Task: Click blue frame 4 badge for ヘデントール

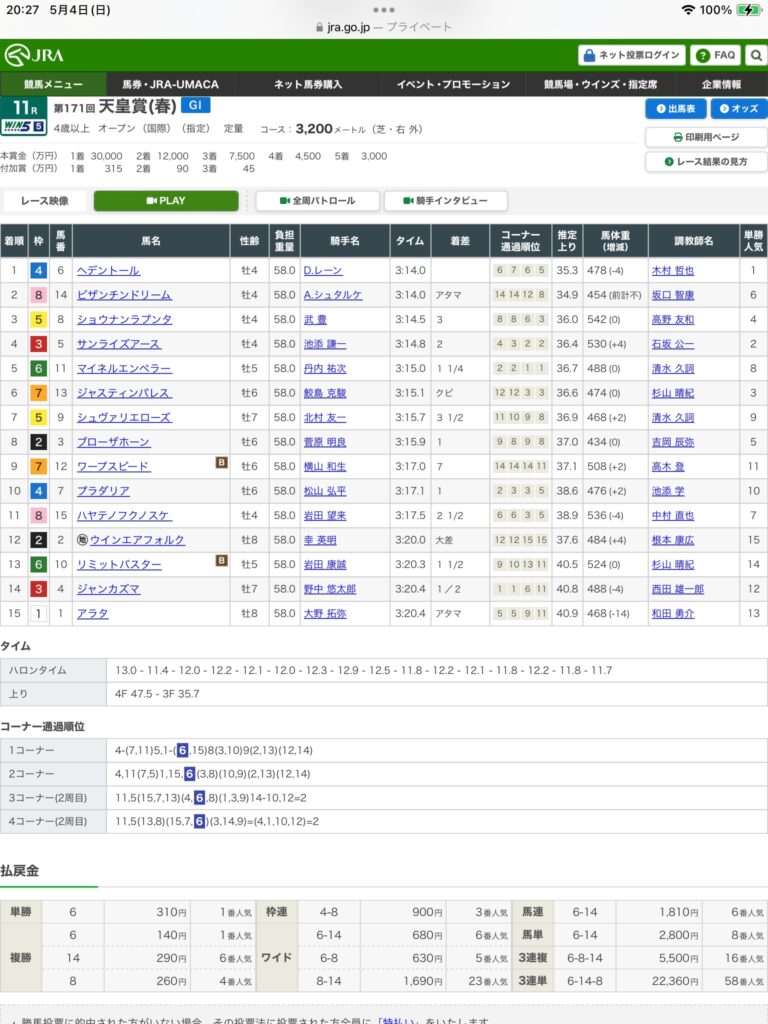Action: click(39, 270)
